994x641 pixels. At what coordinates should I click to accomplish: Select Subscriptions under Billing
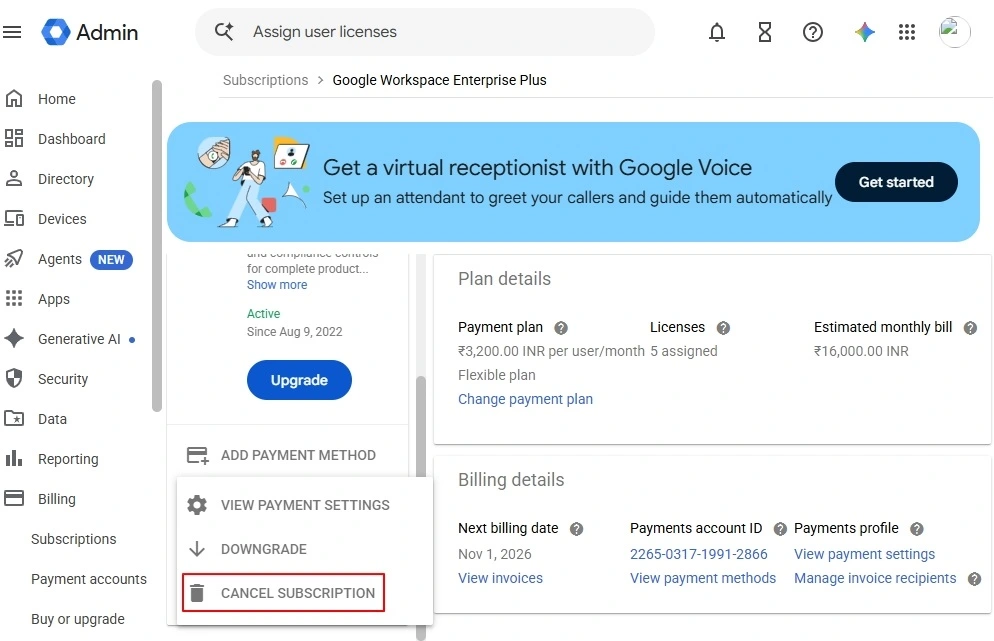[x=74, y=539]
